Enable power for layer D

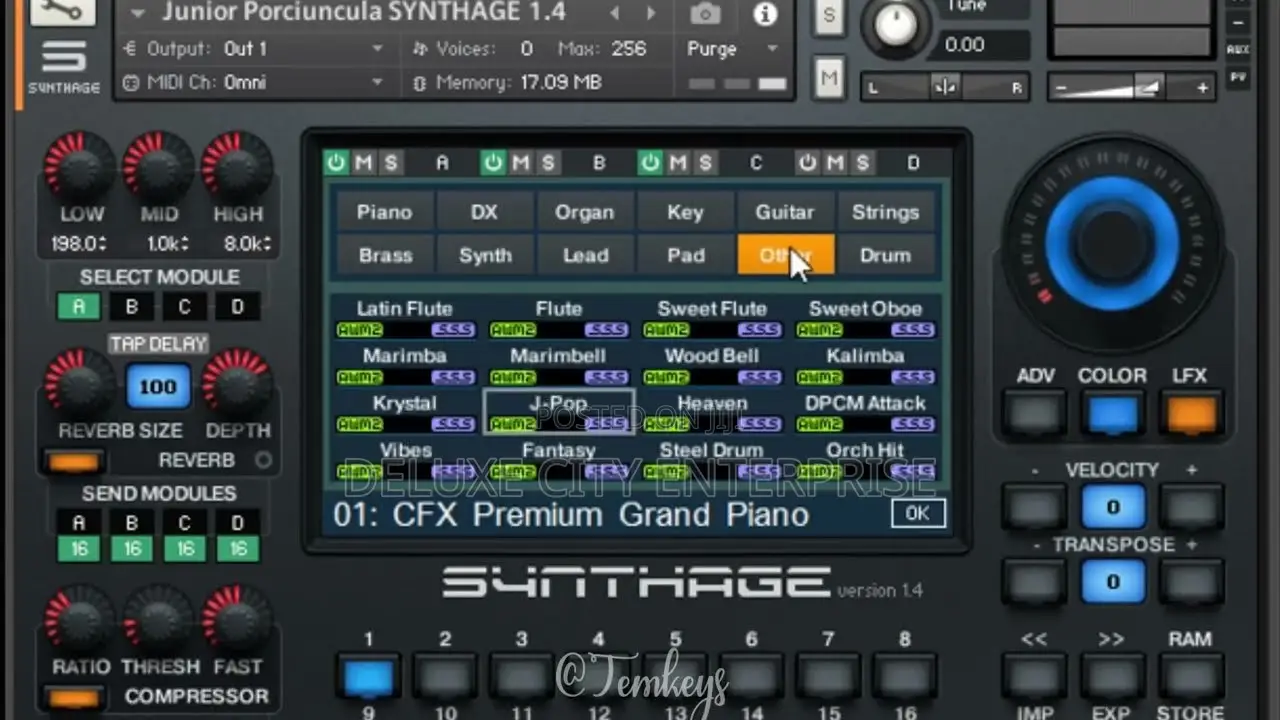click(808, 162)
